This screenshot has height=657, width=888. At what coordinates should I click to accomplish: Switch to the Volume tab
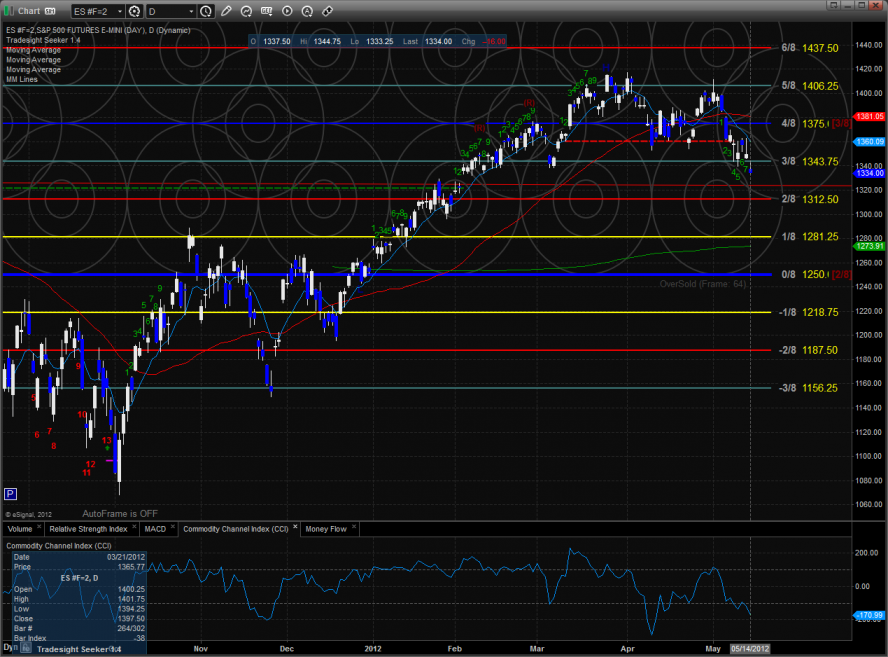coord(20,528)
